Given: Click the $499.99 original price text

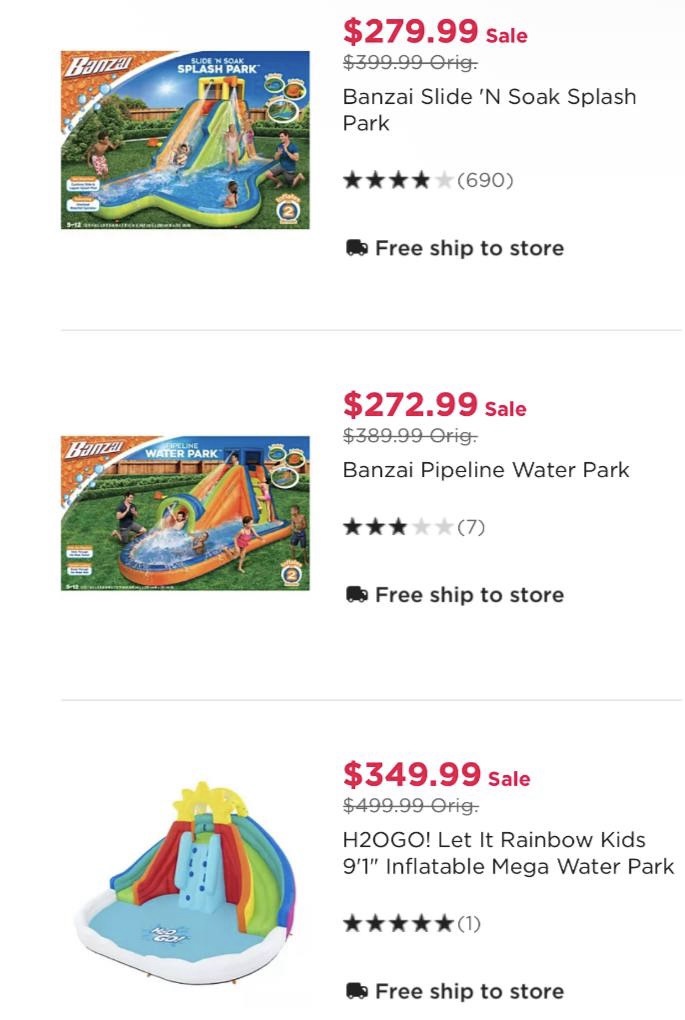Looking at the screenshot, I should pos(410,805).
